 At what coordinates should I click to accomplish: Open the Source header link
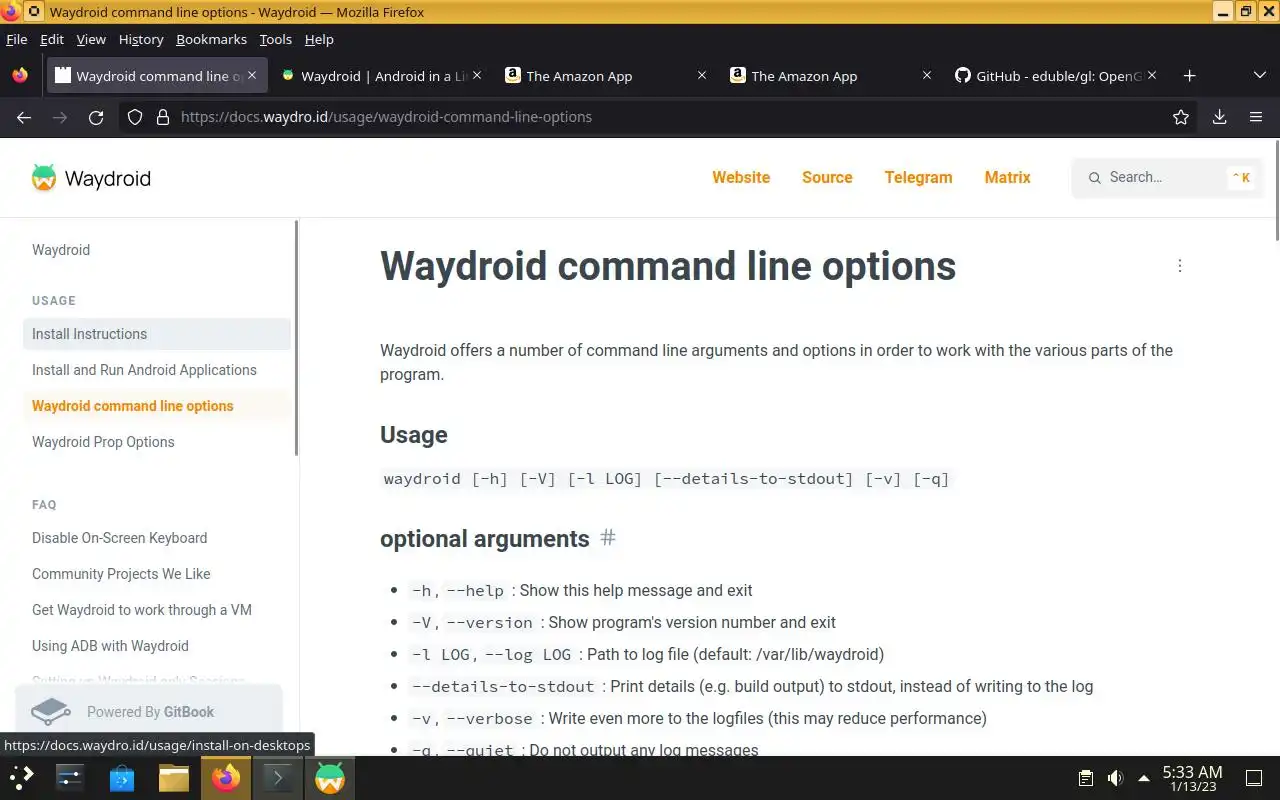pyautogui.click(x=827, y=177)
